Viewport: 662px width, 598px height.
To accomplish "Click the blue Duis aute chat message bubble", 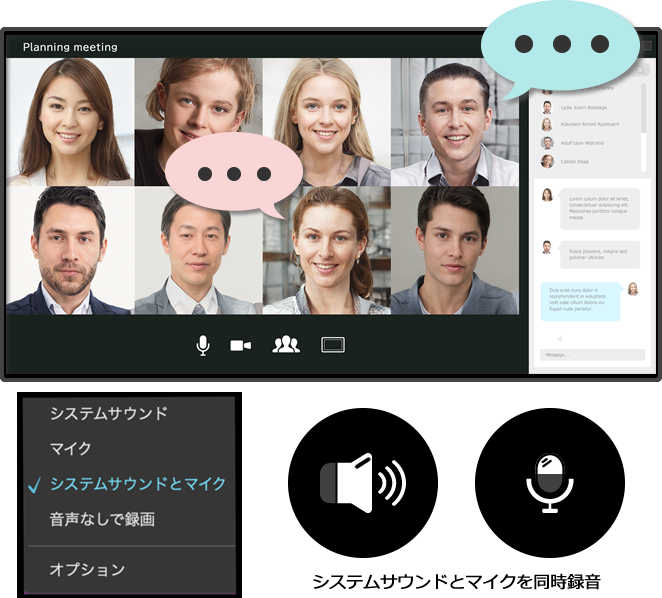I will 581,301.
